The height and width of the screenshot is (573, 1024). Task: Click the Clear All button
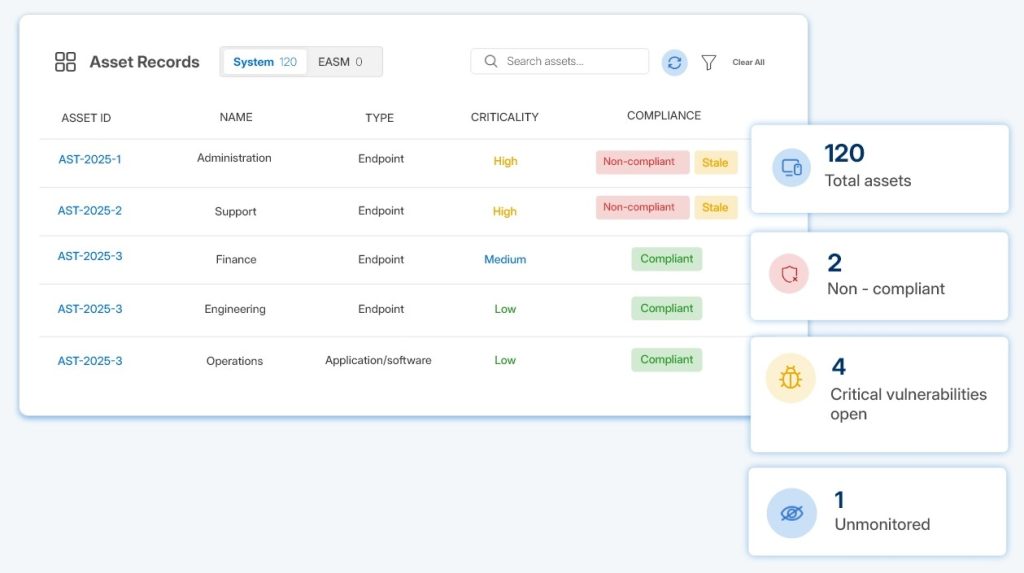748,62
